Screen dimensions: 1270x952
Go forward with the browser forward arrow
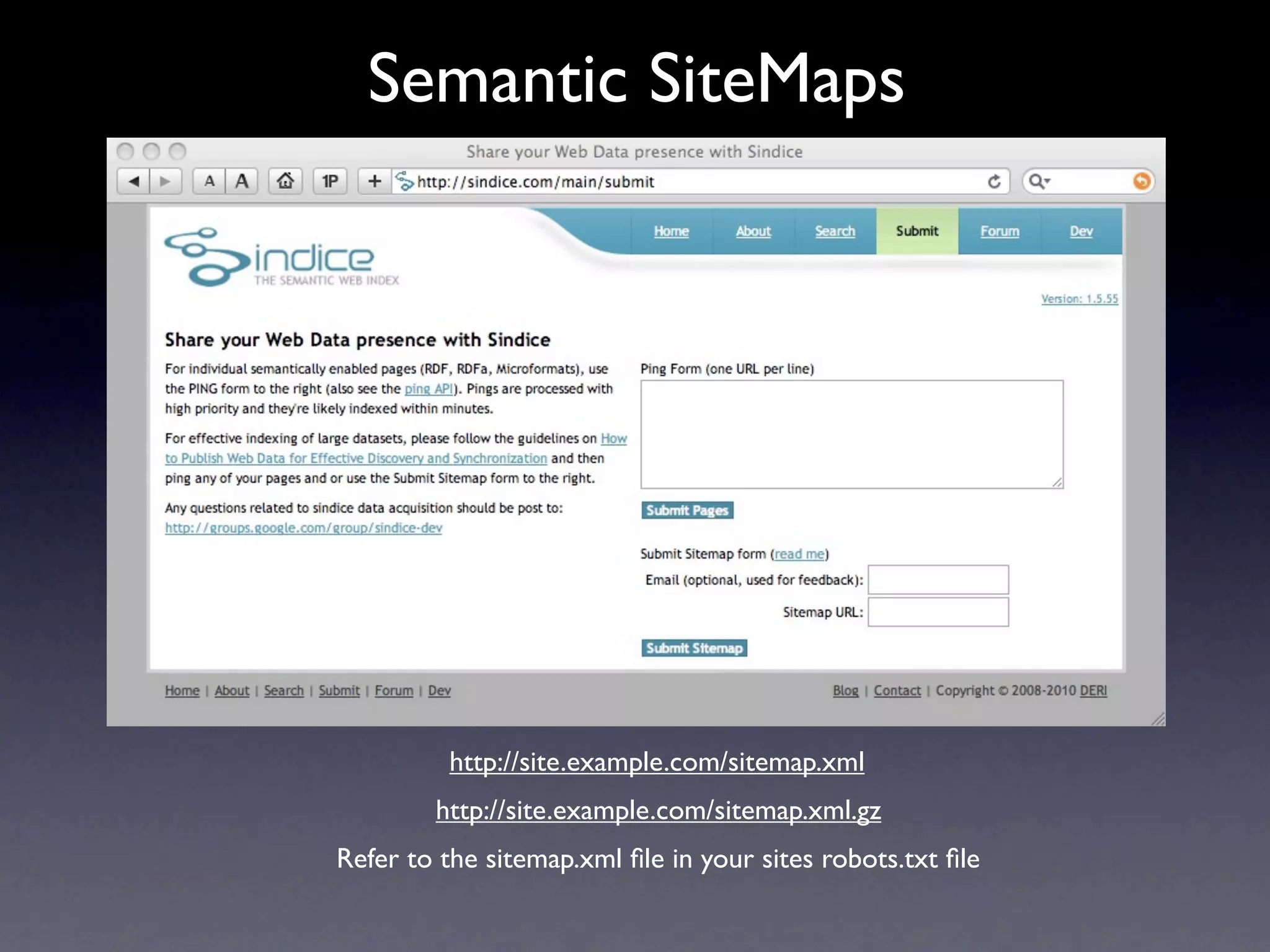click(x=166, y=182)
